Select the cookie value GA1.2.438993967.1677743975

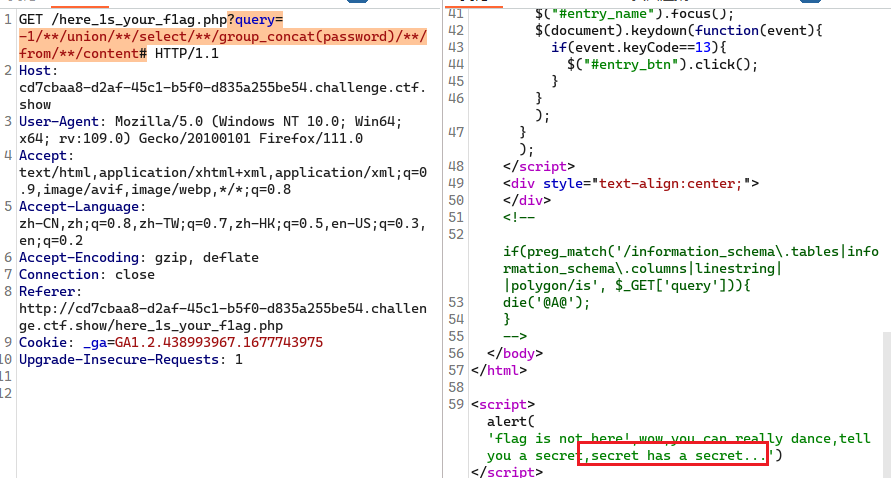click(219, 343)
